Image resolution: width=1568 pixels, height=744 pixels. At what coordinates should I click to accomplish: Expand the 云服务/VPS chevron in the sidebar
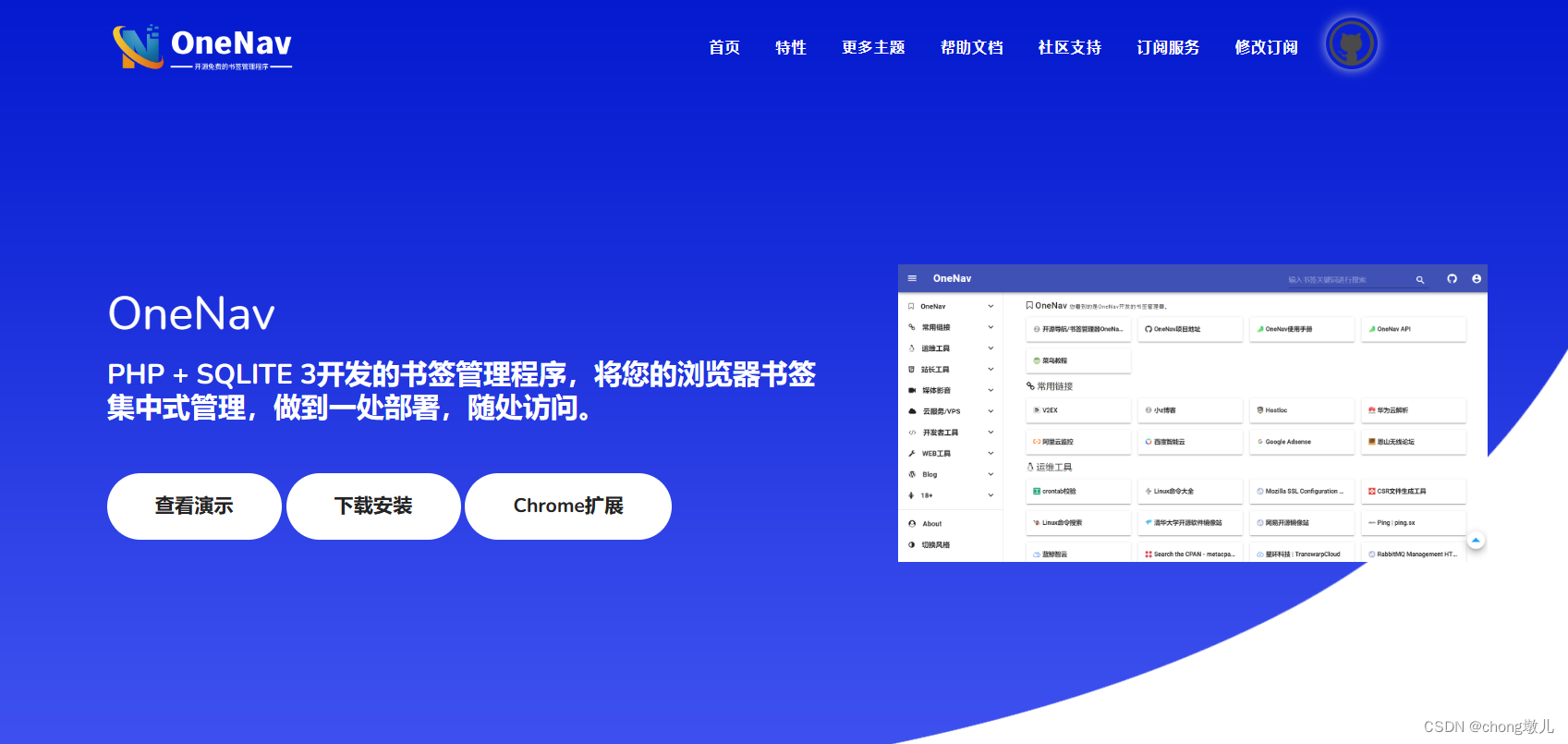(991, 411)
